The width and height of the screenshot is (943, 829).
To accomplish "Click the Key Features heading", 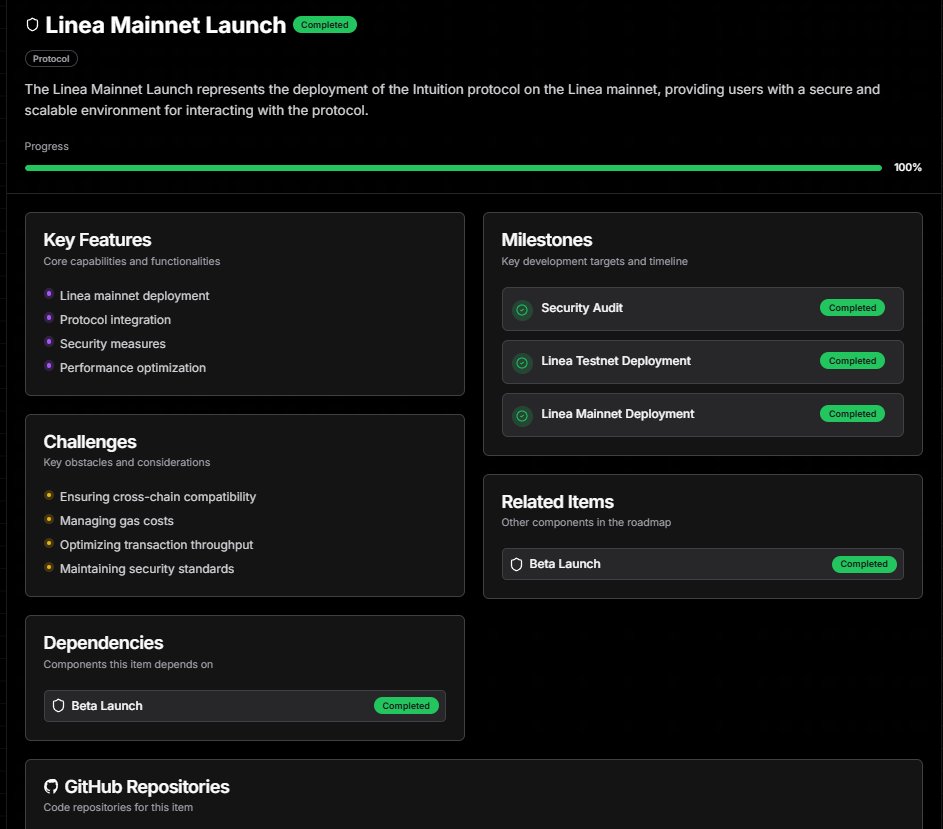I will pyautogui.click(x=97, y=239).
